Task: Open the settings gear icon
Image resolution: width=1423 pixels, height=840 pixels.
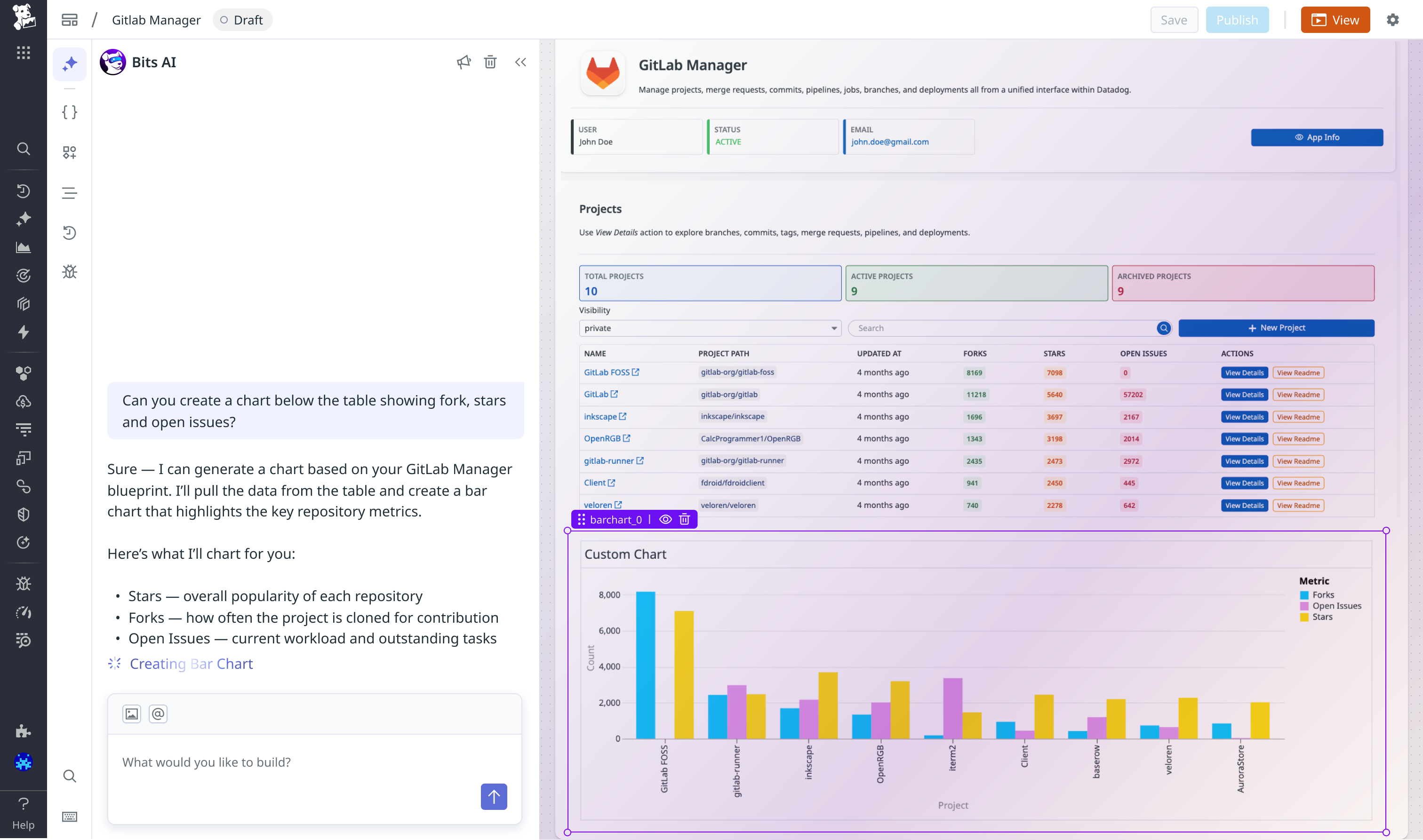Action: pos(1393,19)
